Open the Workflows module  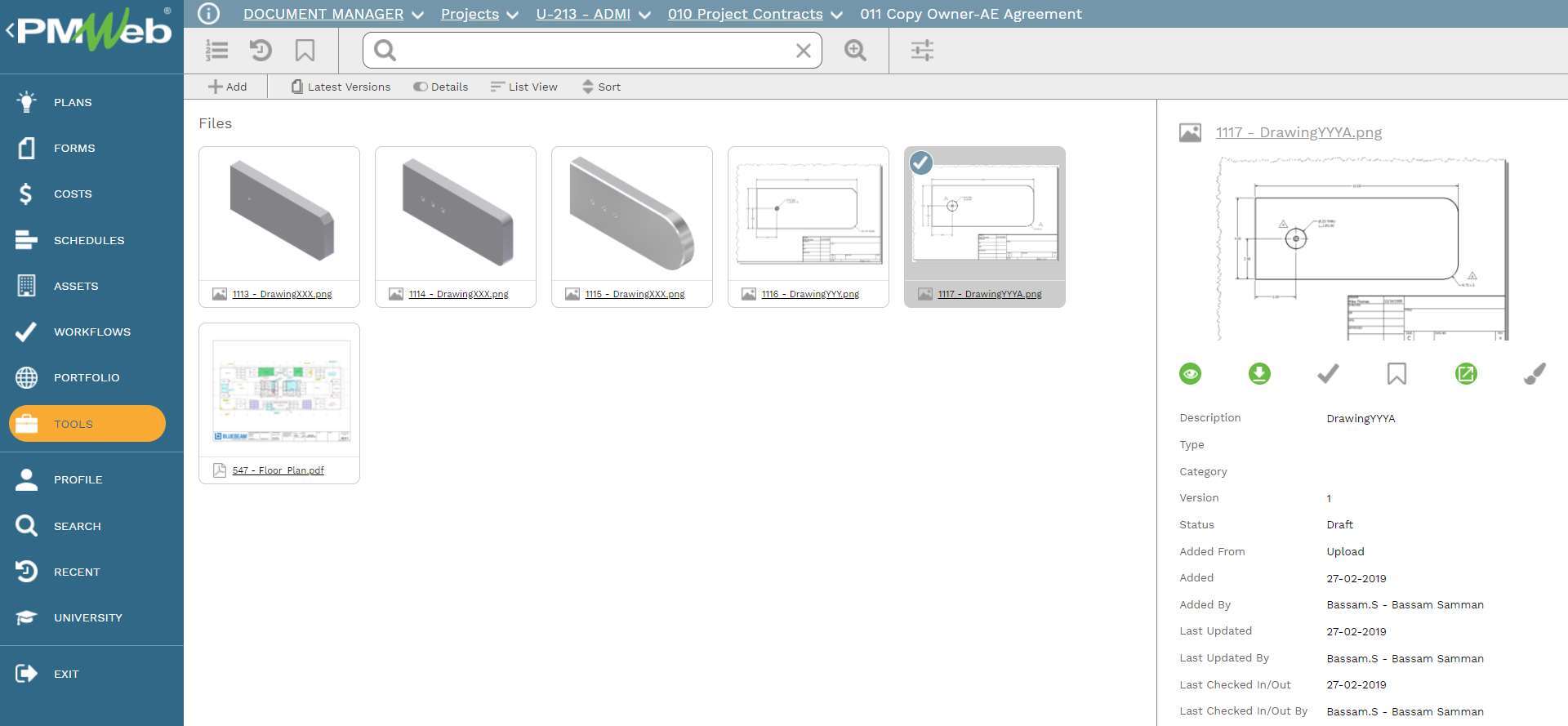[91, 332]
